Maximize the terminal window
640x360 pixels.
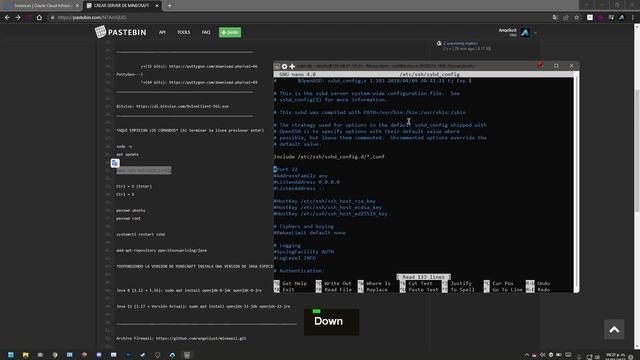point(556,66)
